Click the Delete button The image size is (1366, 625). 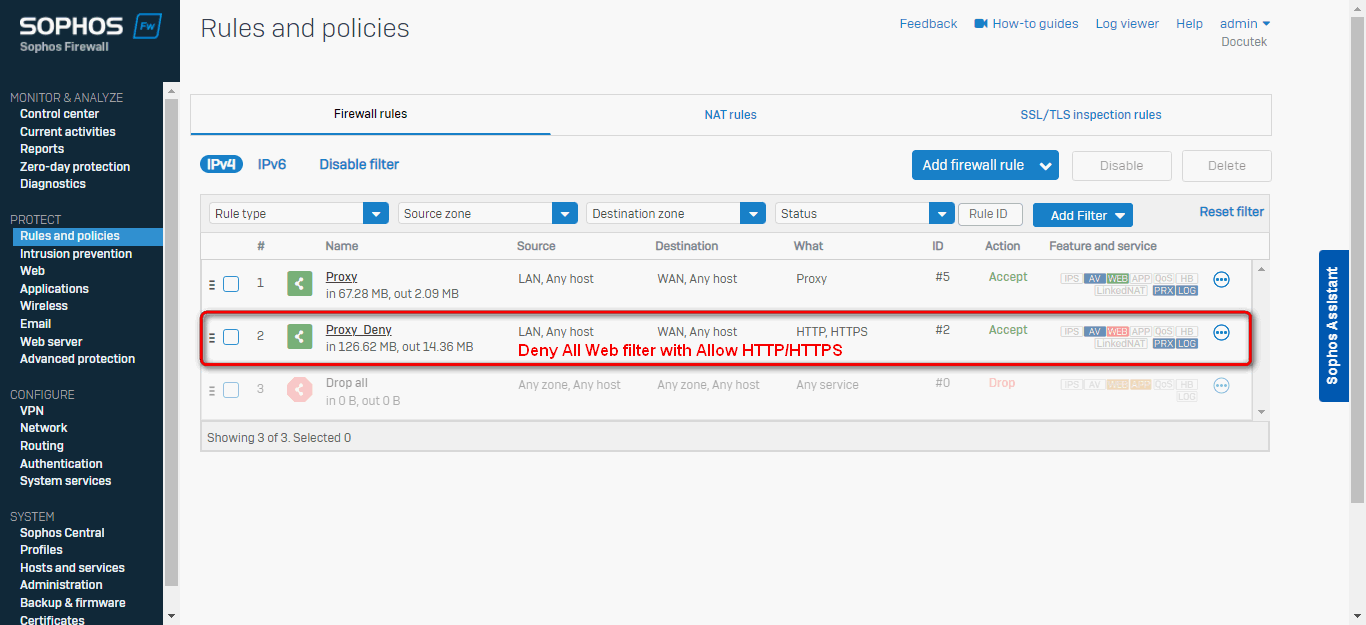(x=1227, y=166)
